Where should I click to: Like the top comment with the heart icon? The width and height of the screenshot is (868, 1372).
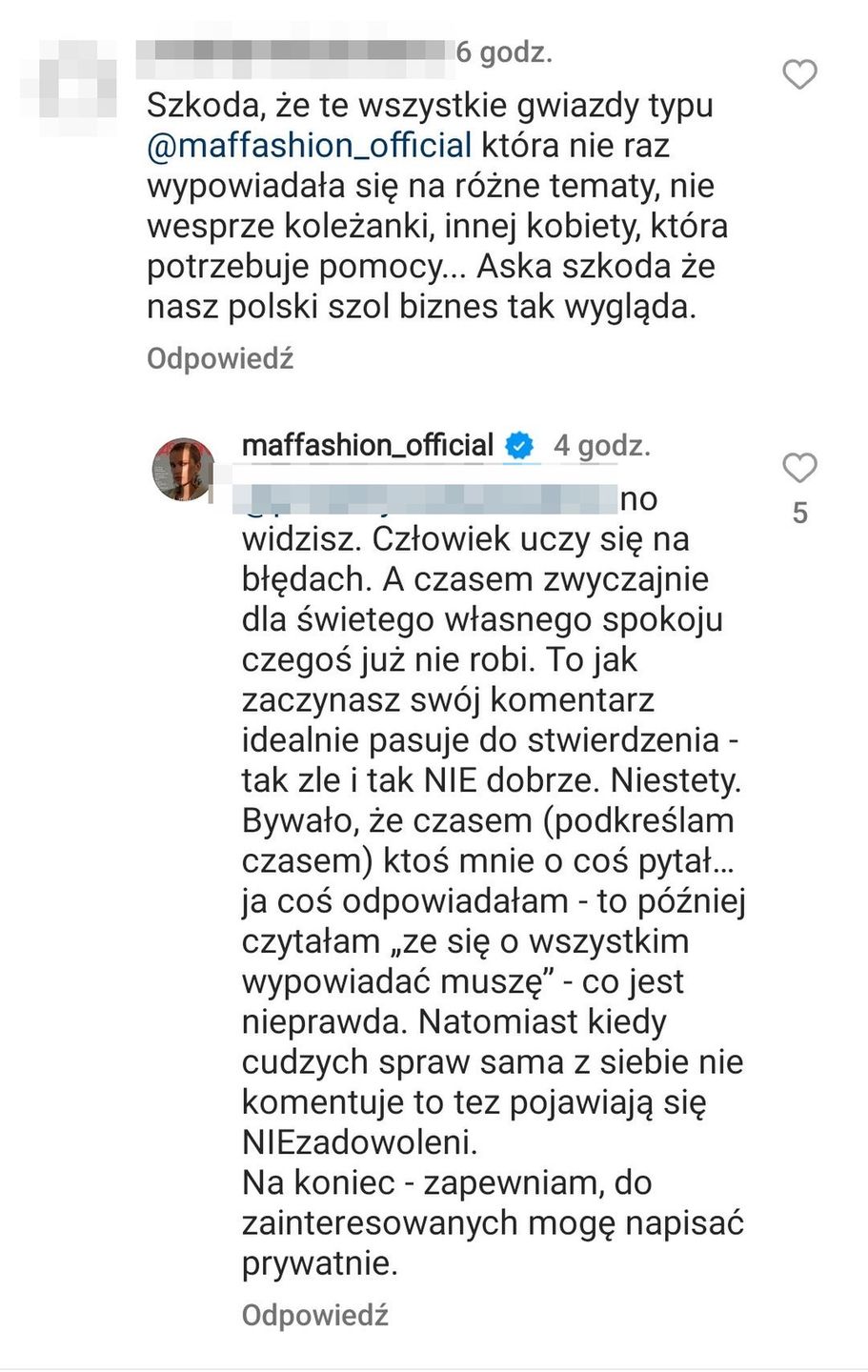(798, 73)
